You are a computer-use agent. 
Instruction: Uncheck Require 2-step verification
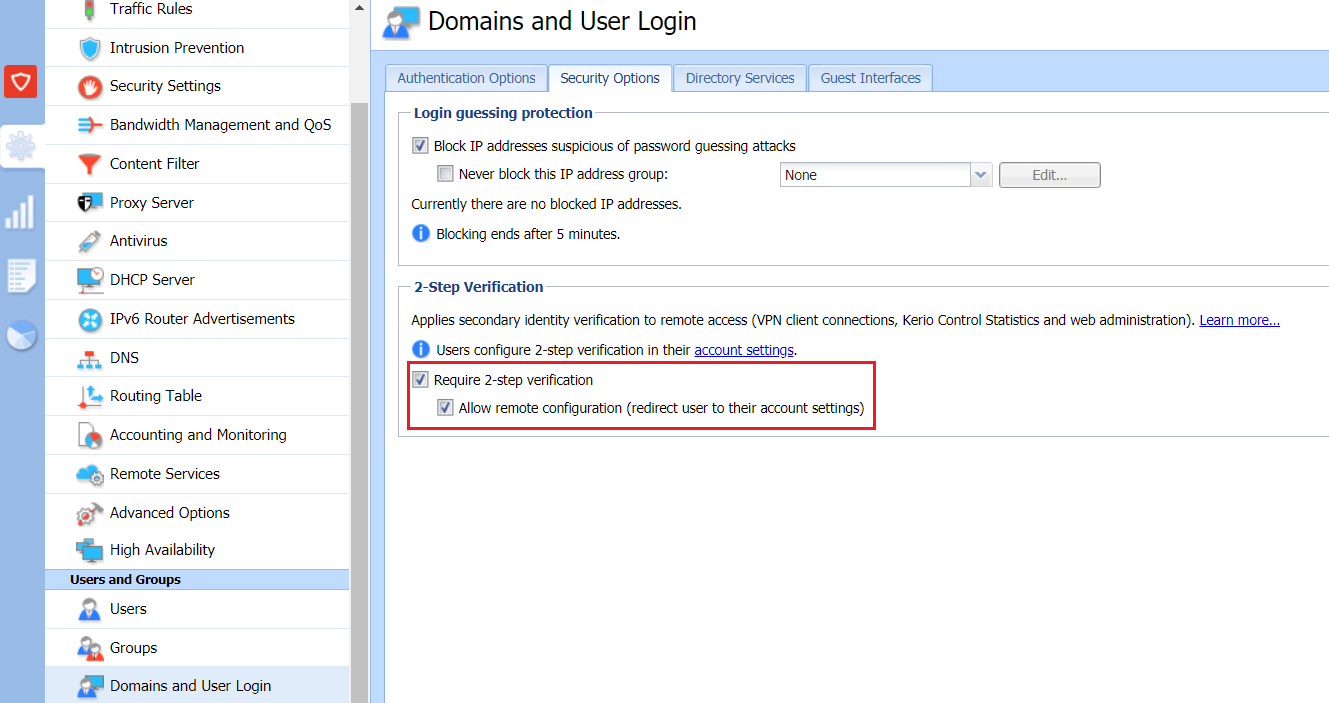(x=420, y=380)
